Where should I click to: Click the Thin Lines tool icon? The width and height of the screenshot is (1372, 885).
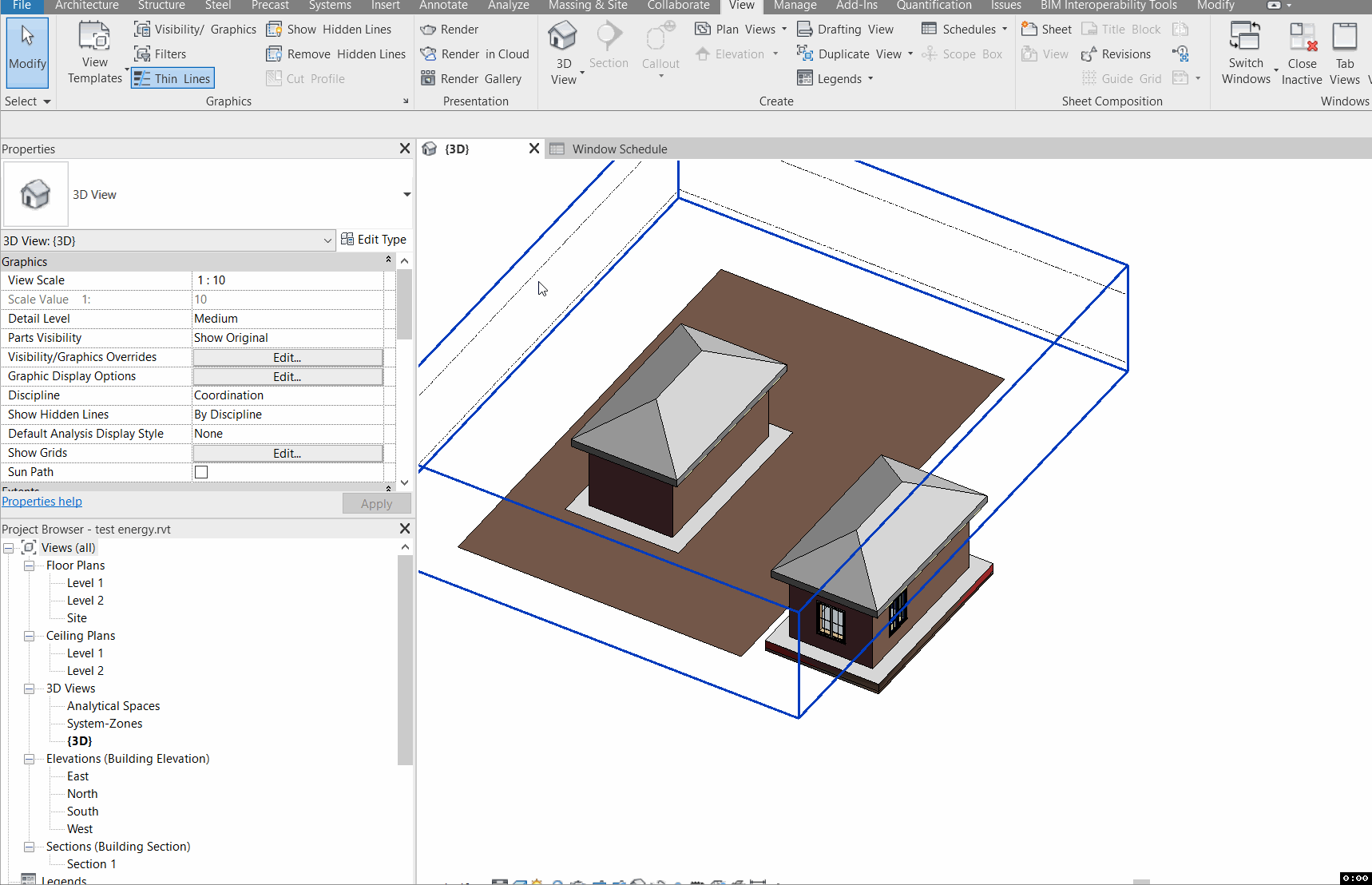click(x=142, y=78)
